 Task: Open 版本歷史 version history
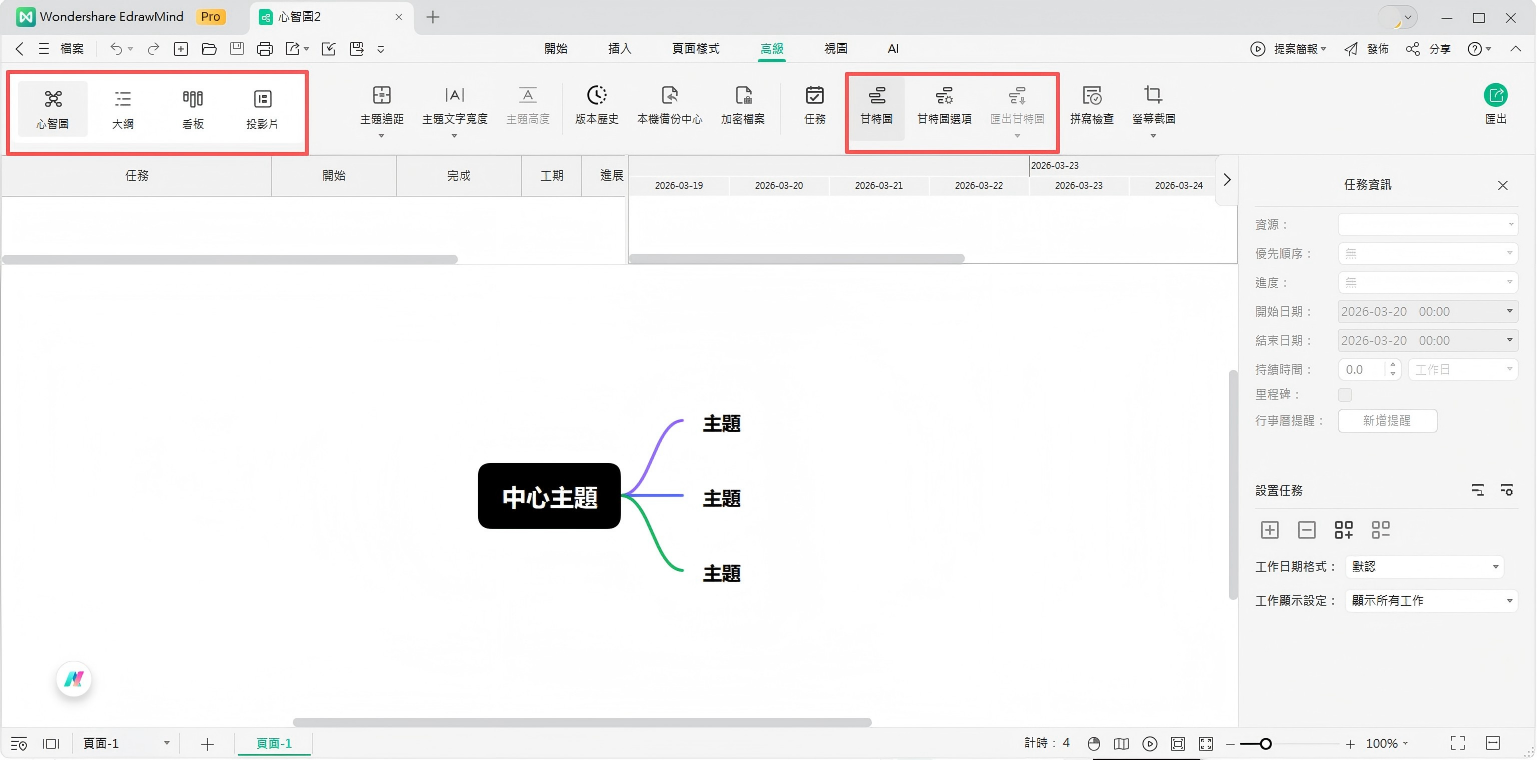tap(597, 105)
